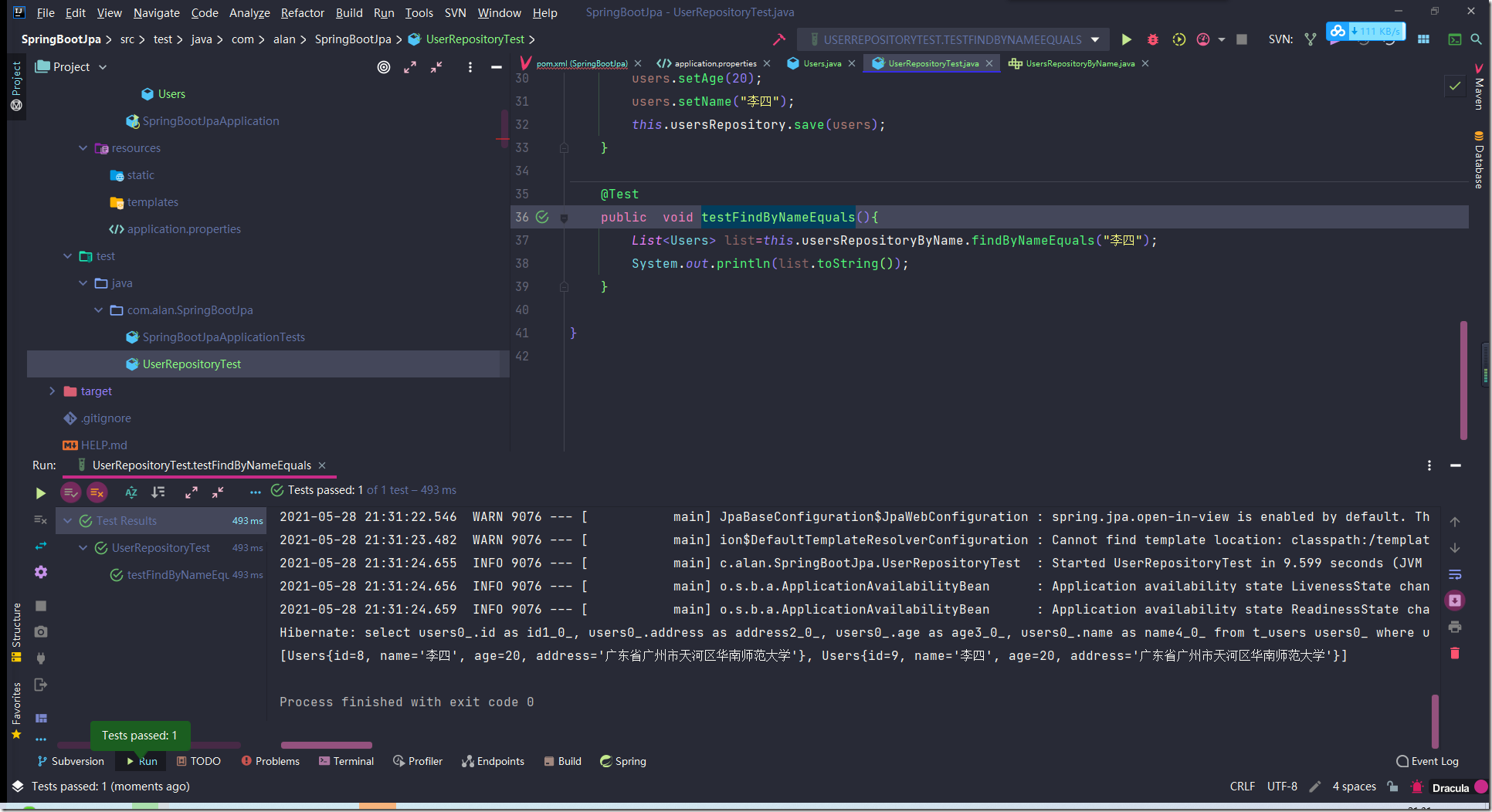
Task: Sort test results alphabetically
Action: pyautogui.click(x=131, y=492)
